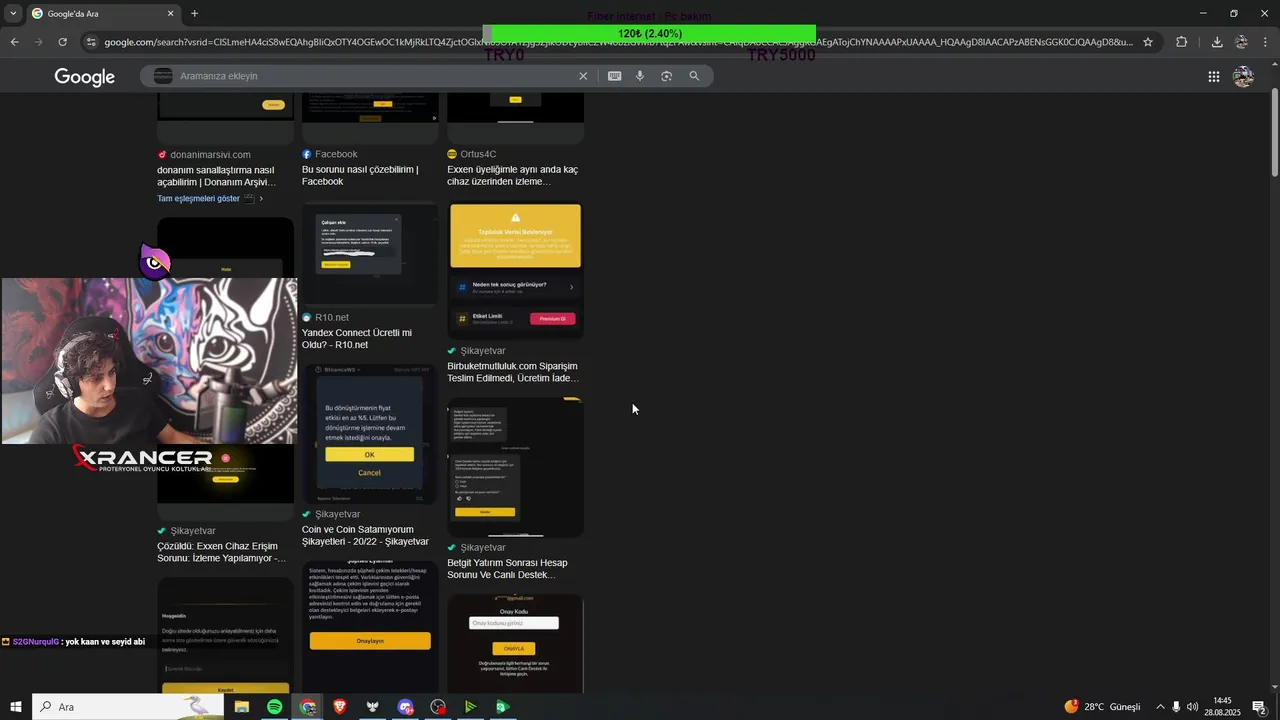Open the on-screen keyboard input tool
The image size is (1280, 720).
point(614,76)
